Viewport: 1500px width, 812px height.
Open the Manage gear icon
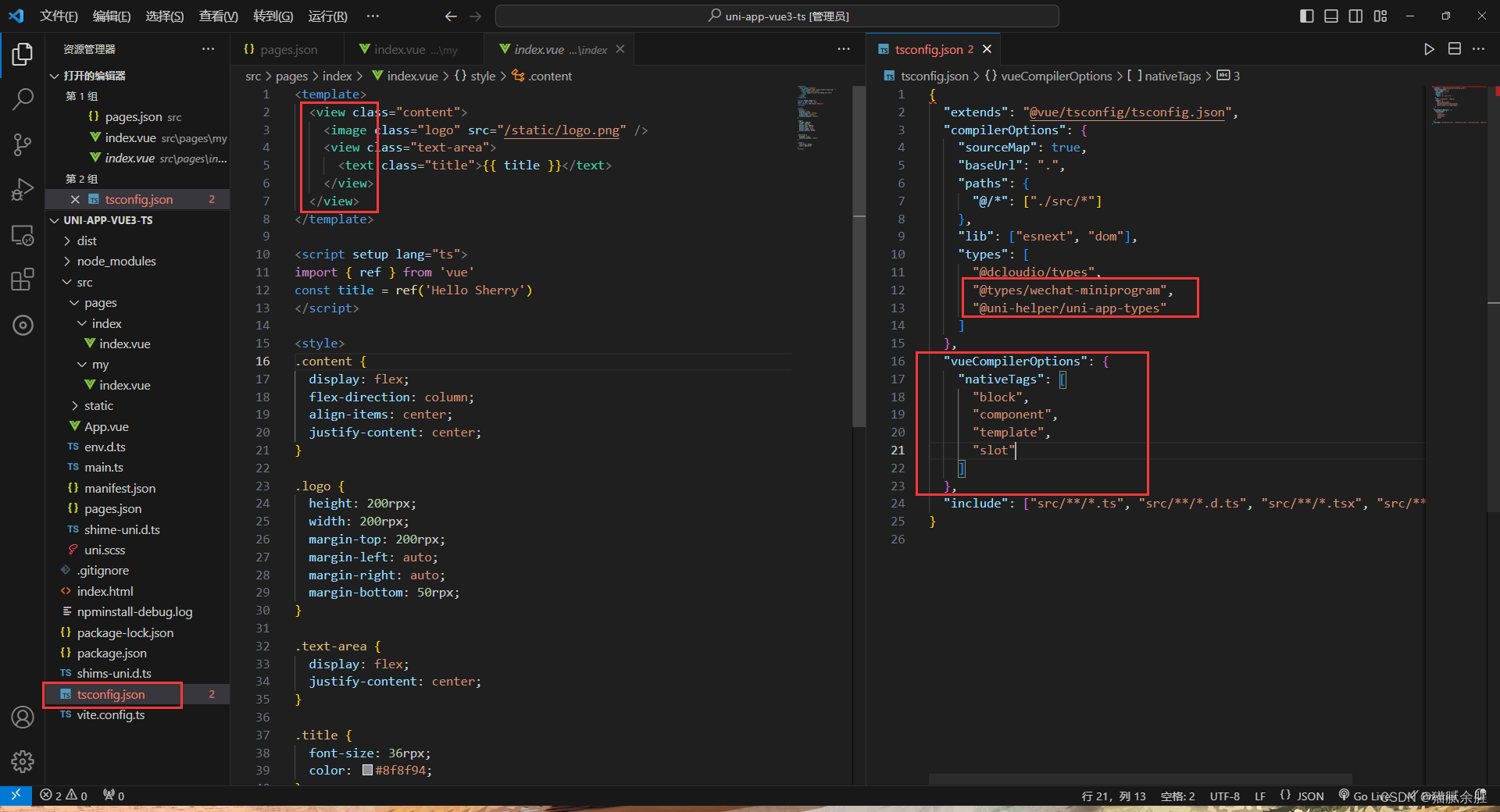pos(23,761)
